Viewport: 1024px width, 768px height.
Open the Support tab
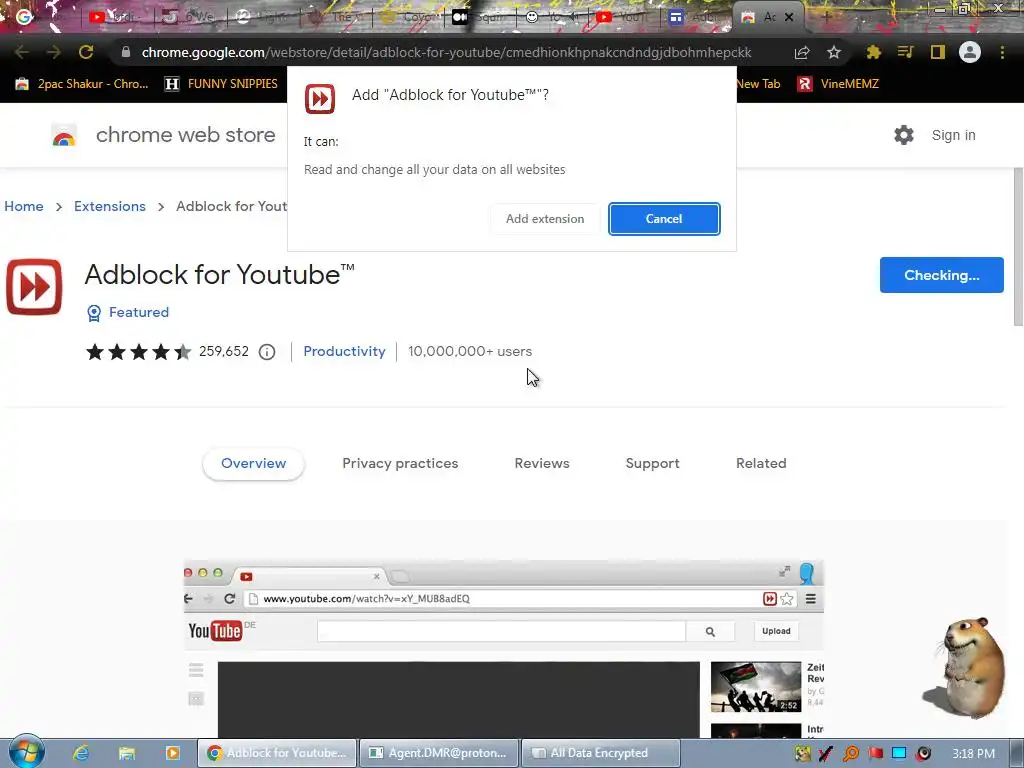tap(652, 463)
